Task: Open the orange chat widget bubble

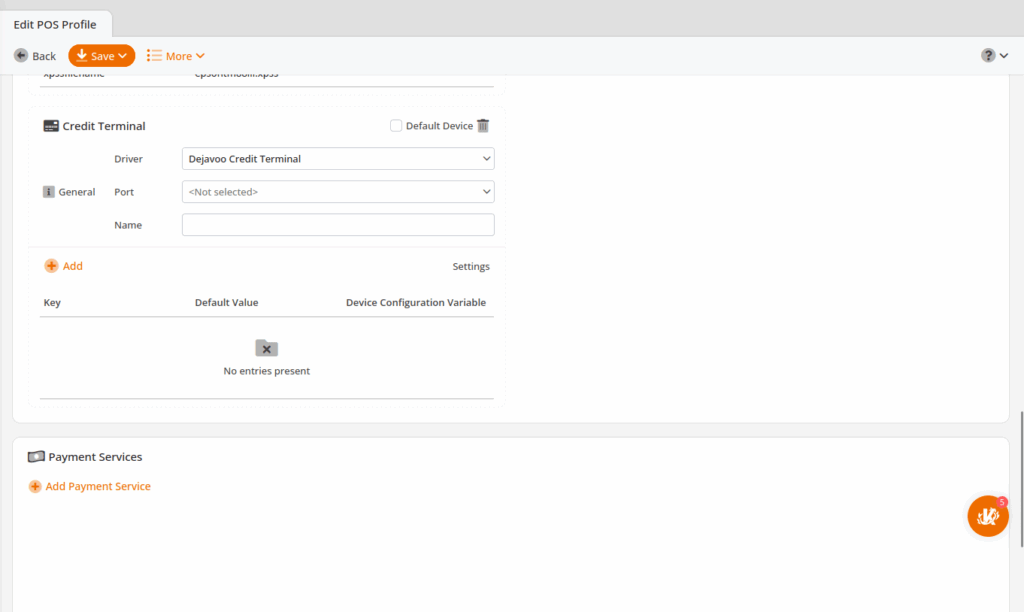Action: pos(987,516)
